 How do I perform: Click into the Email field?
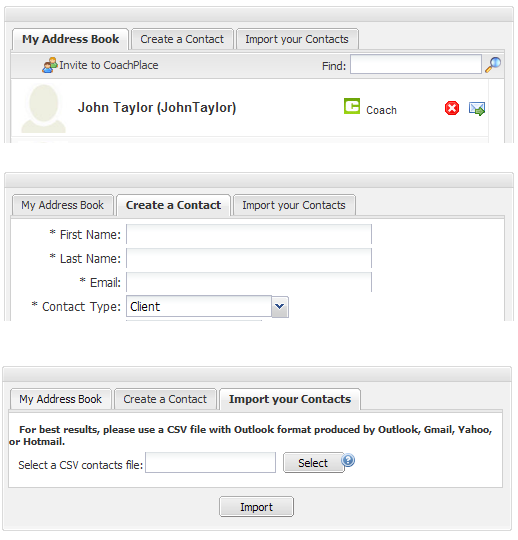249,282
